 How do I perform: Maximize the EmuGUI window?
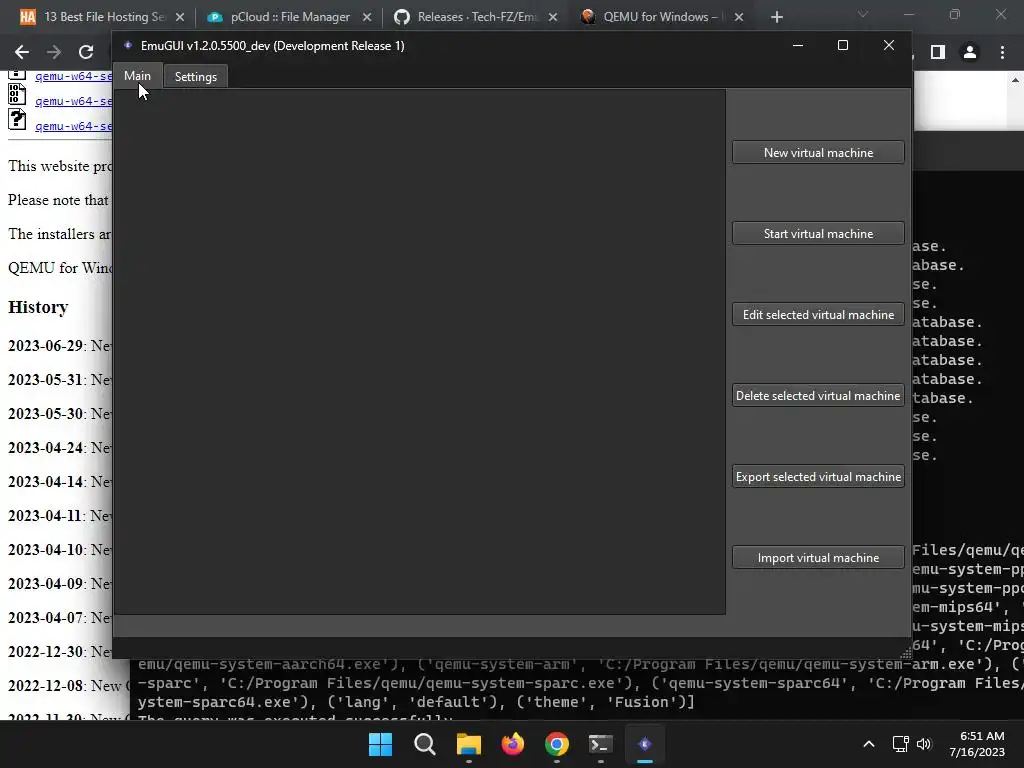(842, 45)
